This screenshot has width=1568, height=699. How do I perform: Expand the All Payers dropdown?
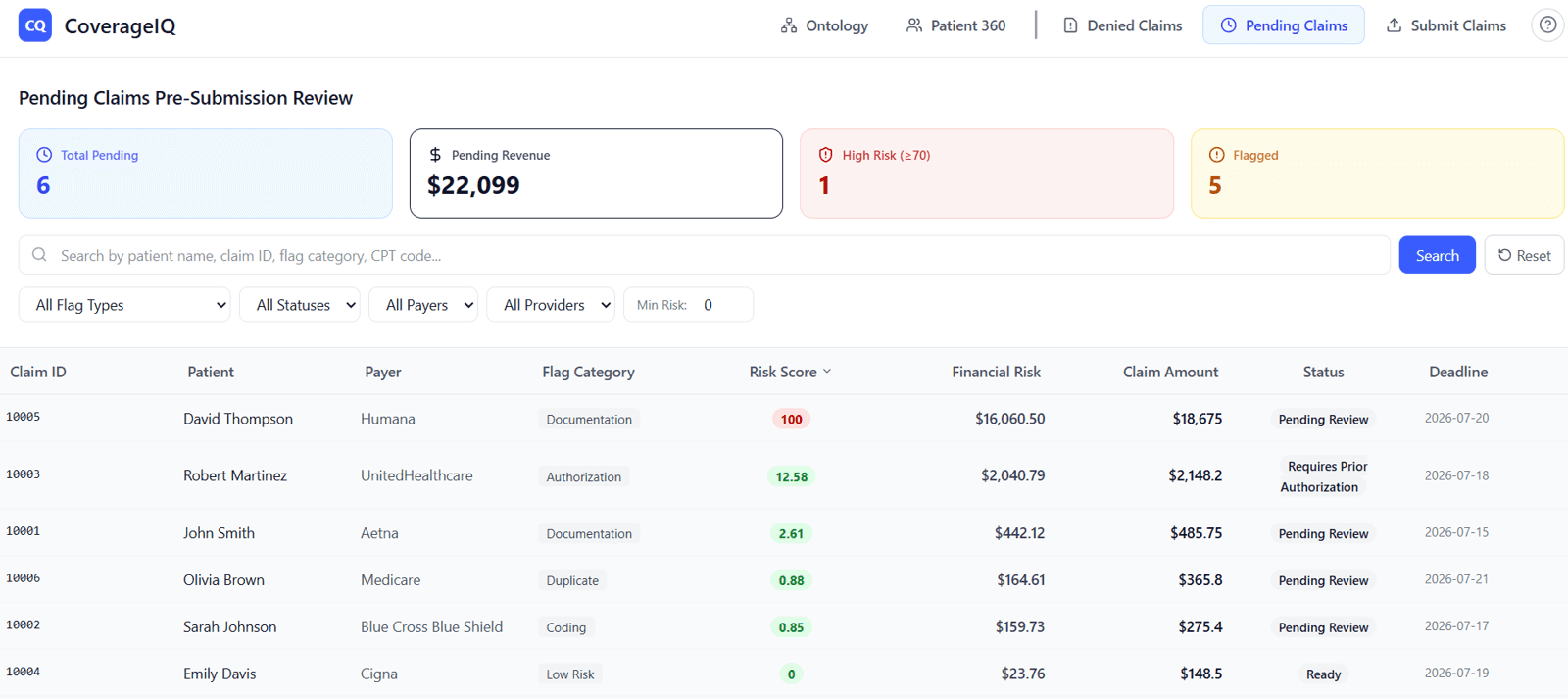[x=423, y=305]
